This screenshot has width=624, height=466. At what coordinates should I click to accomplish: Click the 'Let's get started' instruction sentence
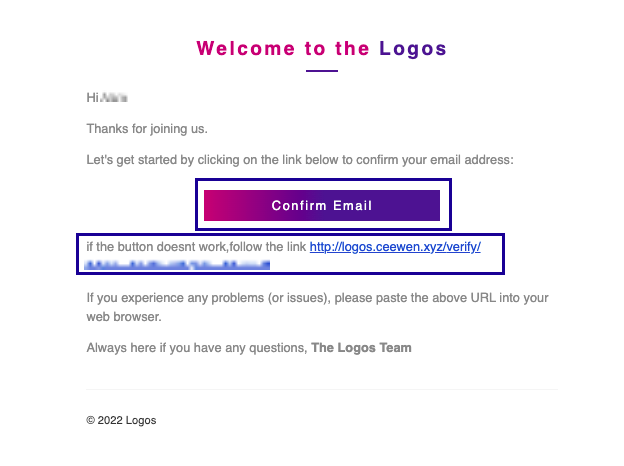point(300,160)
